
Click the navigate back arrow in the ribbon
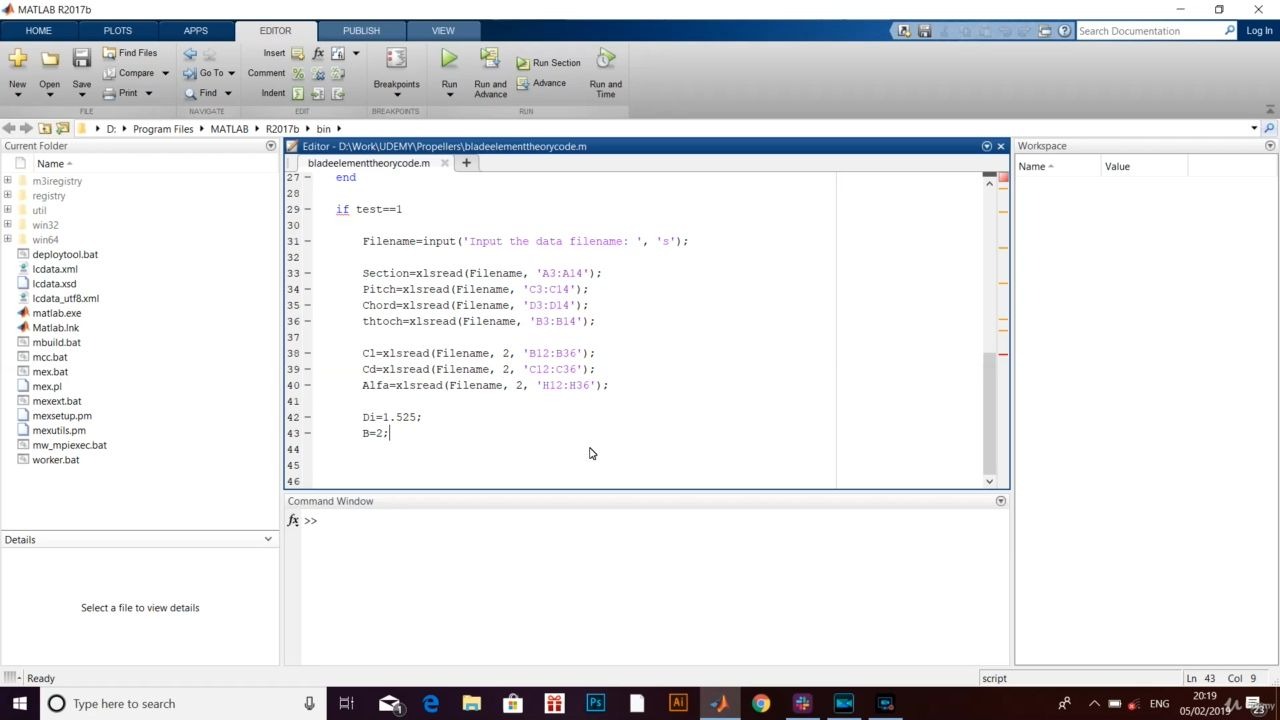tap(190, 53)
